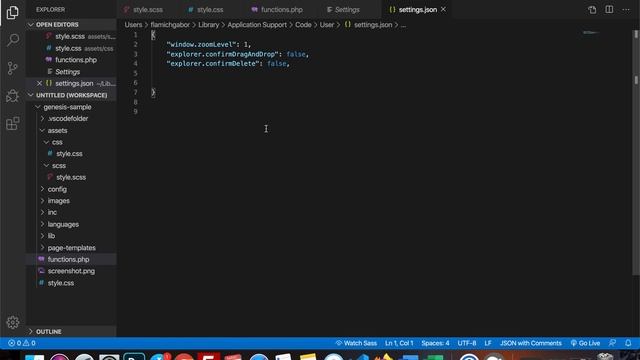Viewport: 640px width, 360px height.
Task: Place cursor on "window.zoomLevel" line
Action: pyautogui.click(x=209, y=44)
